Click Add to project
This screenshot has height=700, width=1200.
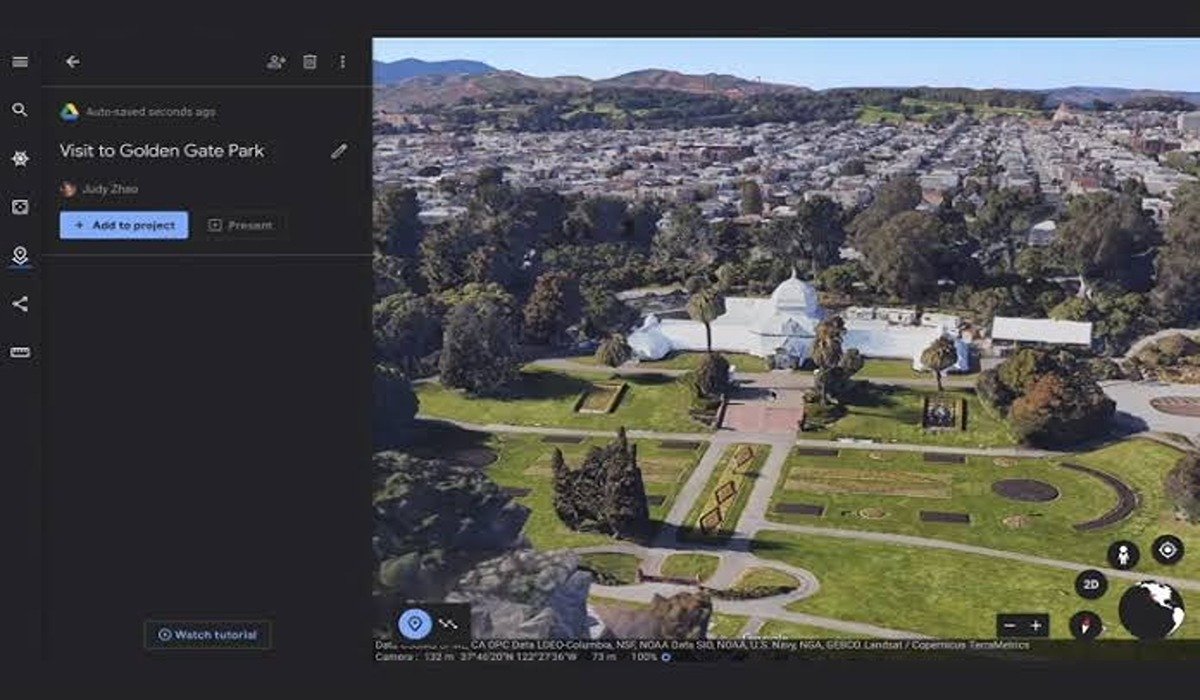click(x=123, y=225)
